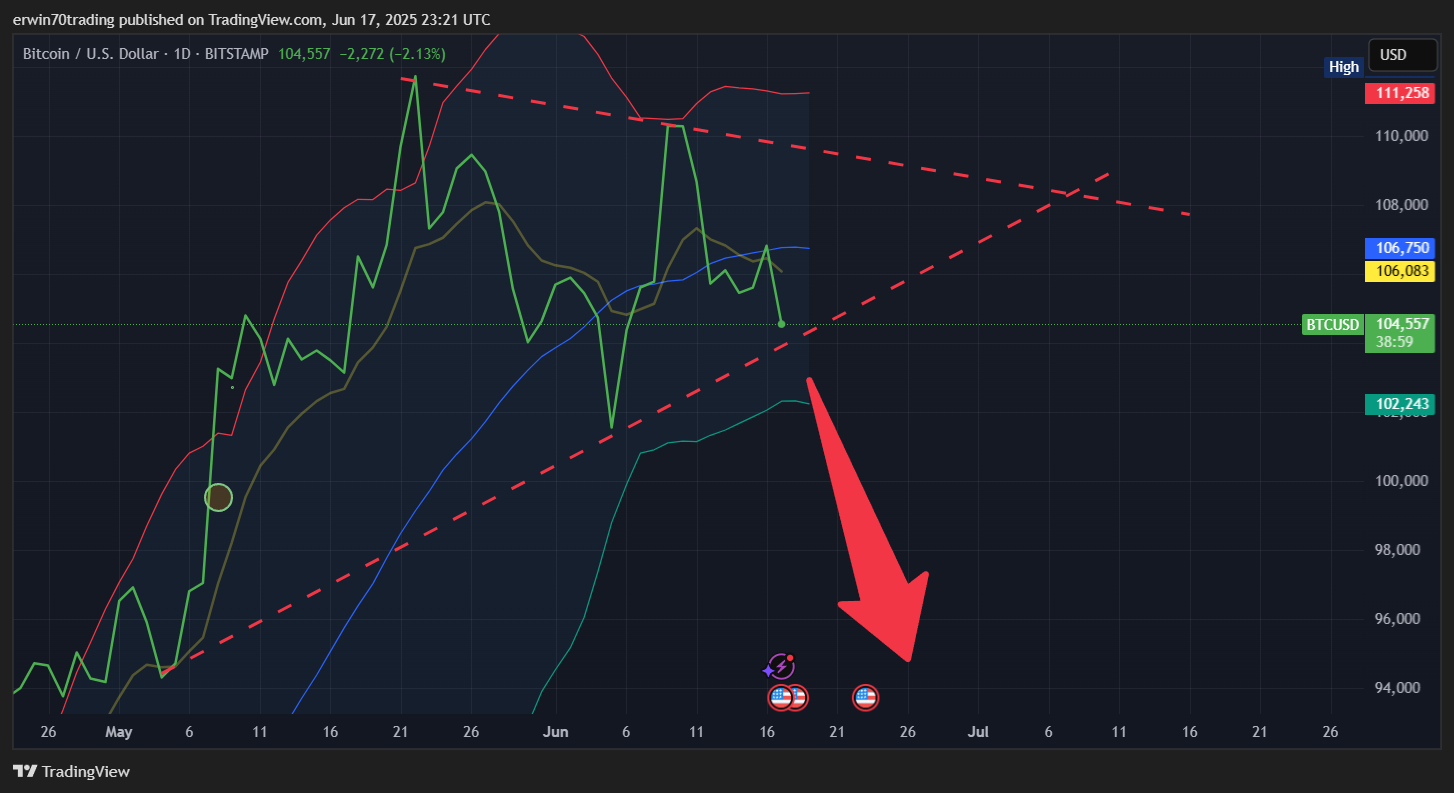Click the green 104,557 label on the price axis
1454x793 pixels.
click(1400, 324)
